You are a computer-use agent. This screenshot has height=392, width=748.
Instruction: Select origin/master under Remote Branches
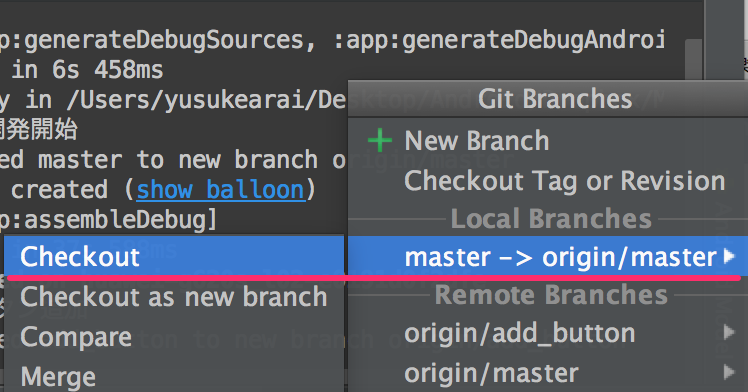(x=548, y=372)
